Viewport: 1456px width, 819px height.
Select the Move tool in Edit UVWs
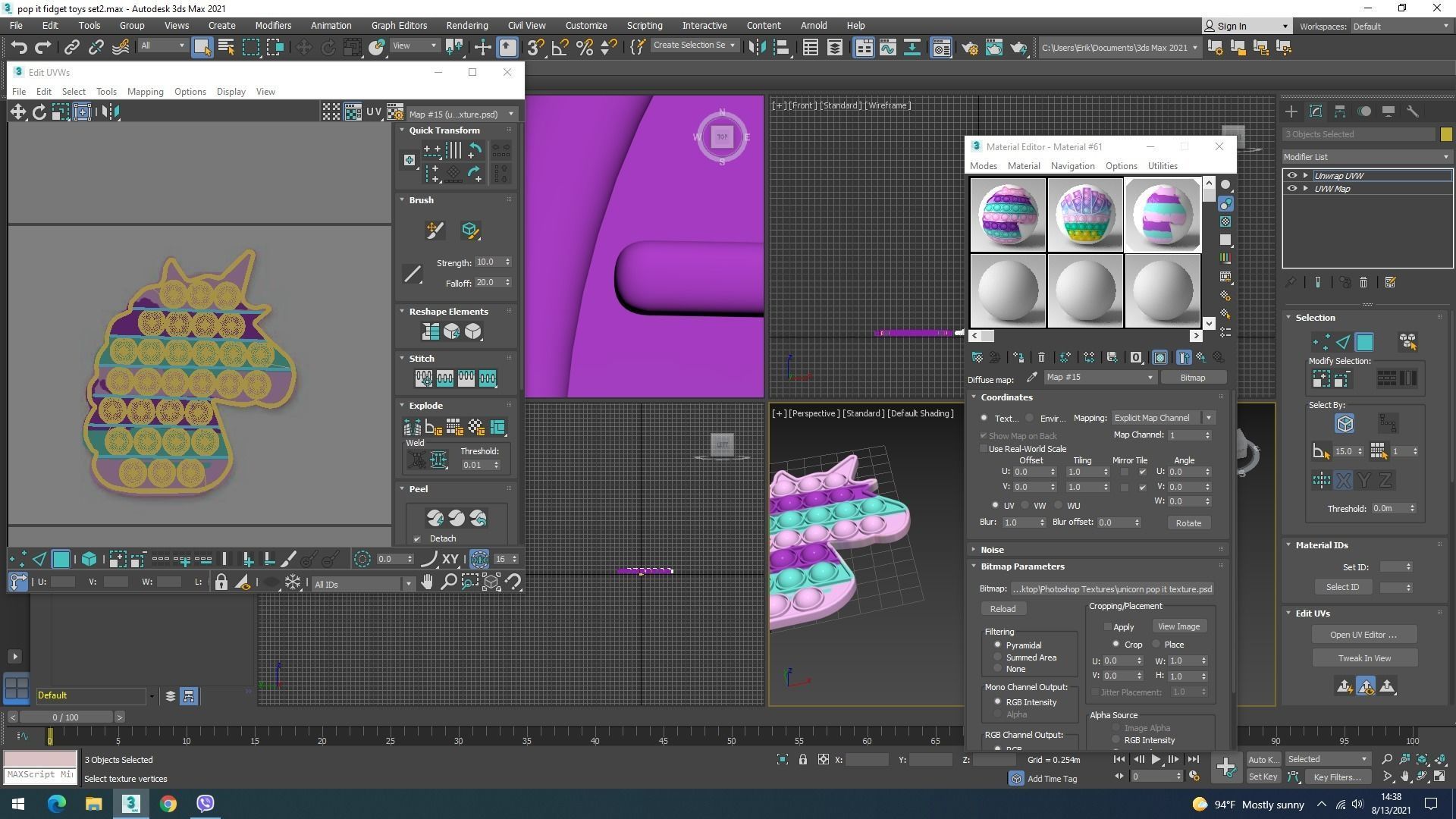[x=17, y=112]
